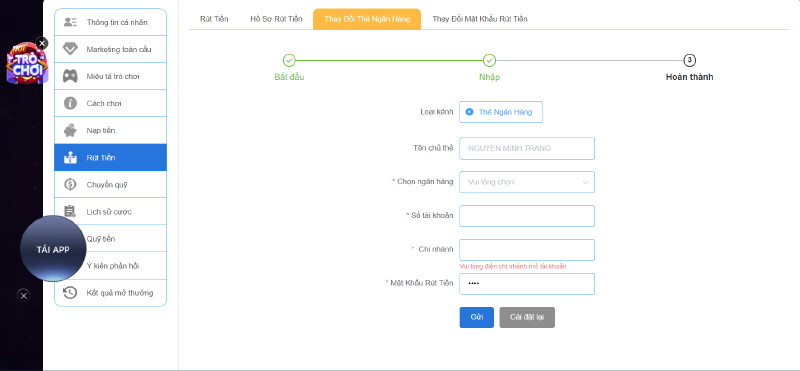Click the Lịch sử cược clipboard icon
This screenshot has height=371, width=800.
point(70,211)
